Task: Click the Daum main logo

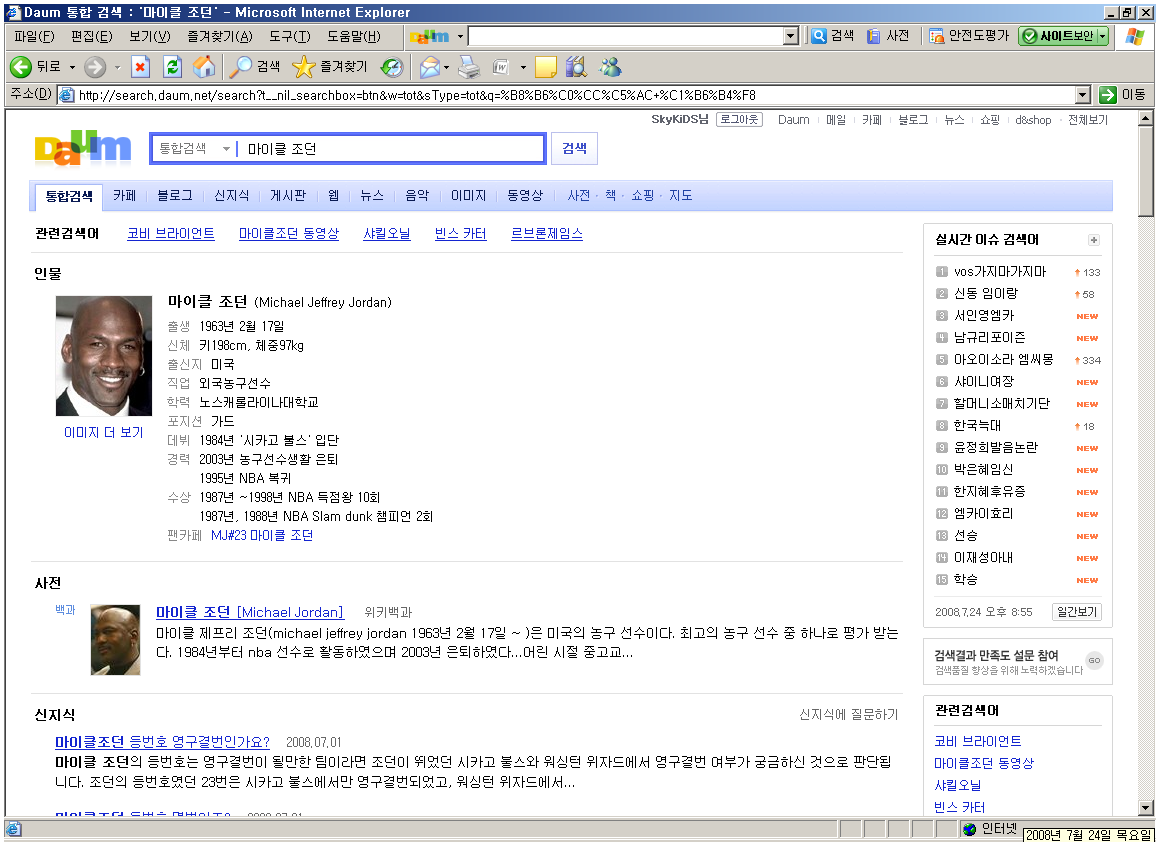Action: point(83,147)
